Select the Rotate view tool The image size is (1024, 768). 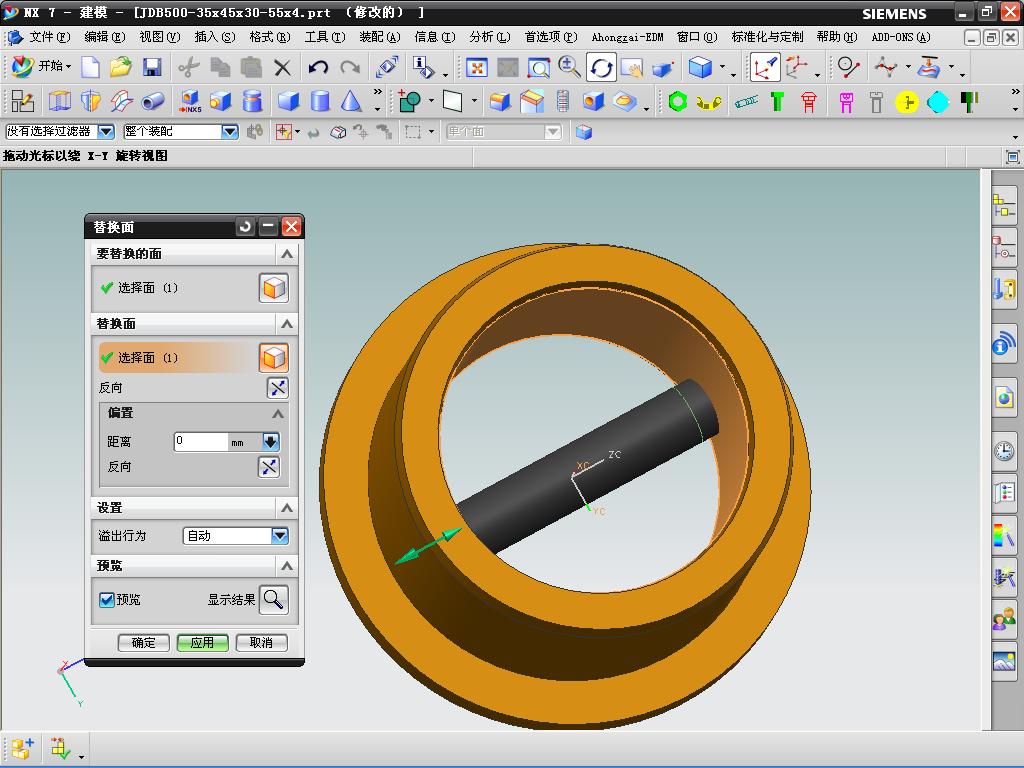click(x=601, y=68)
